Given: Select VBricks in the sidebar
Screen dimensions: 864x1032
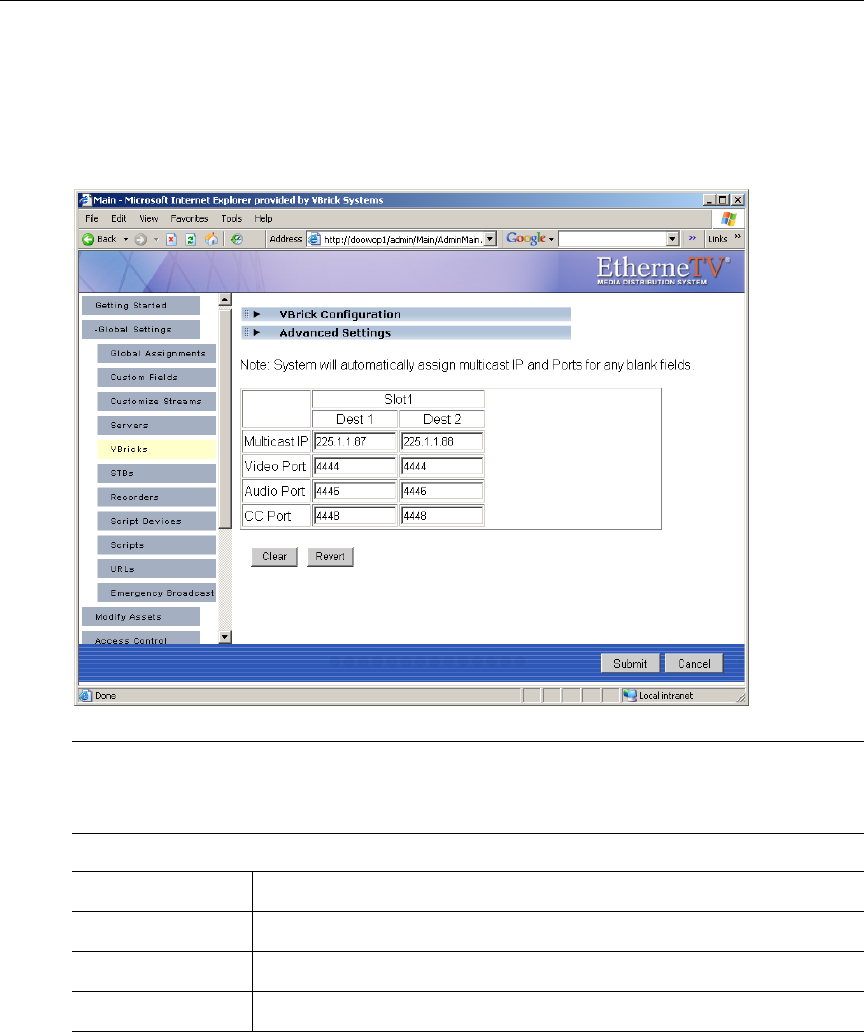Looking at the screenshot, I should [157, 449].
